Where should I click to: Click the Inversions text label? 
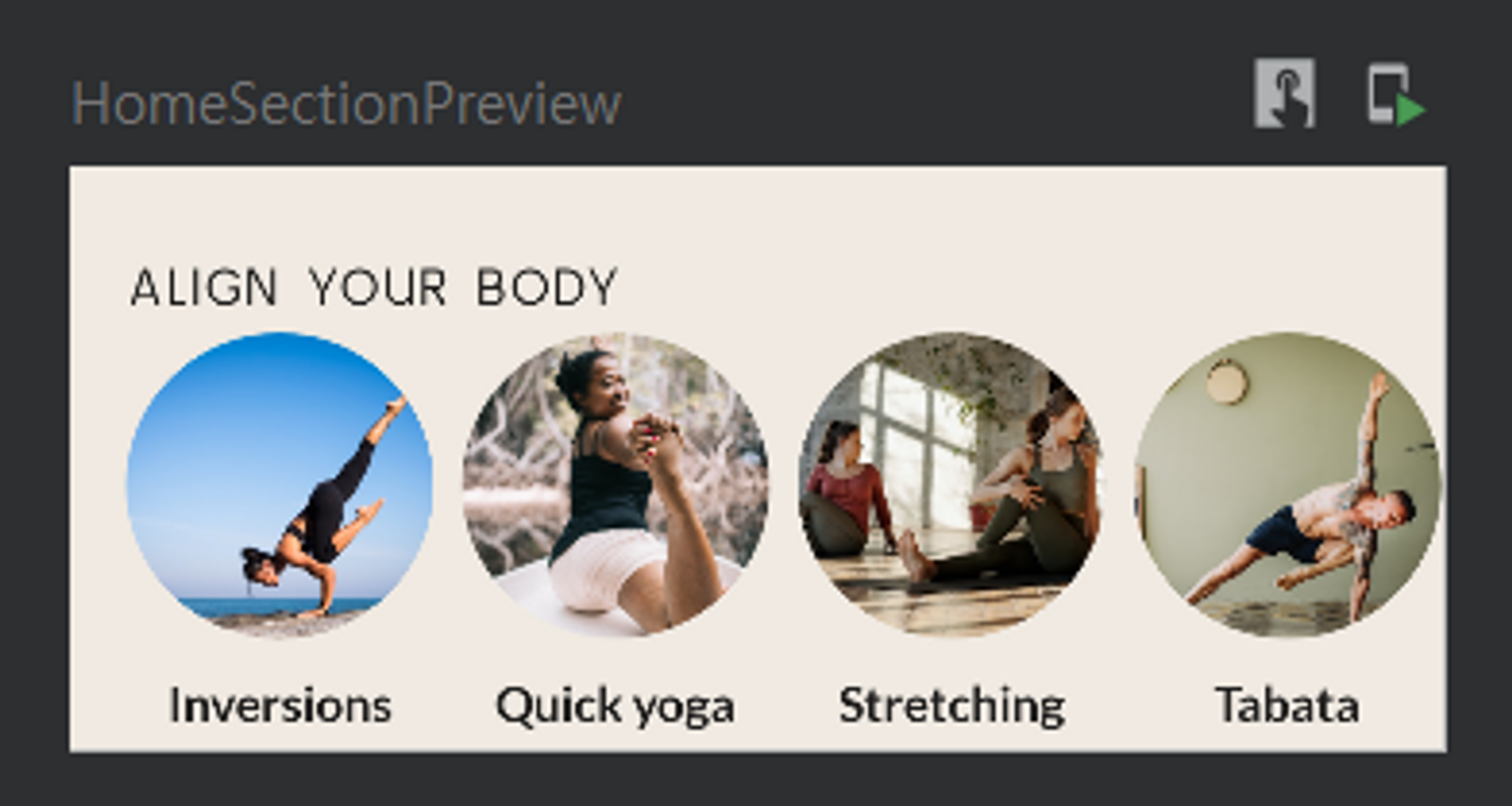click(x=280, y=705)
